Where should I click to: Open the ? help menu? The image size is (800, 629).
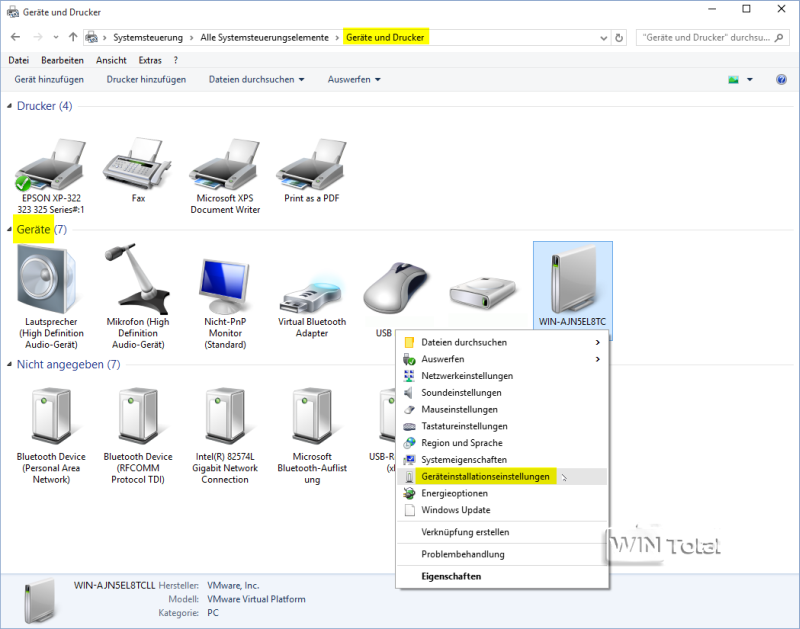[x=176, y=60]
